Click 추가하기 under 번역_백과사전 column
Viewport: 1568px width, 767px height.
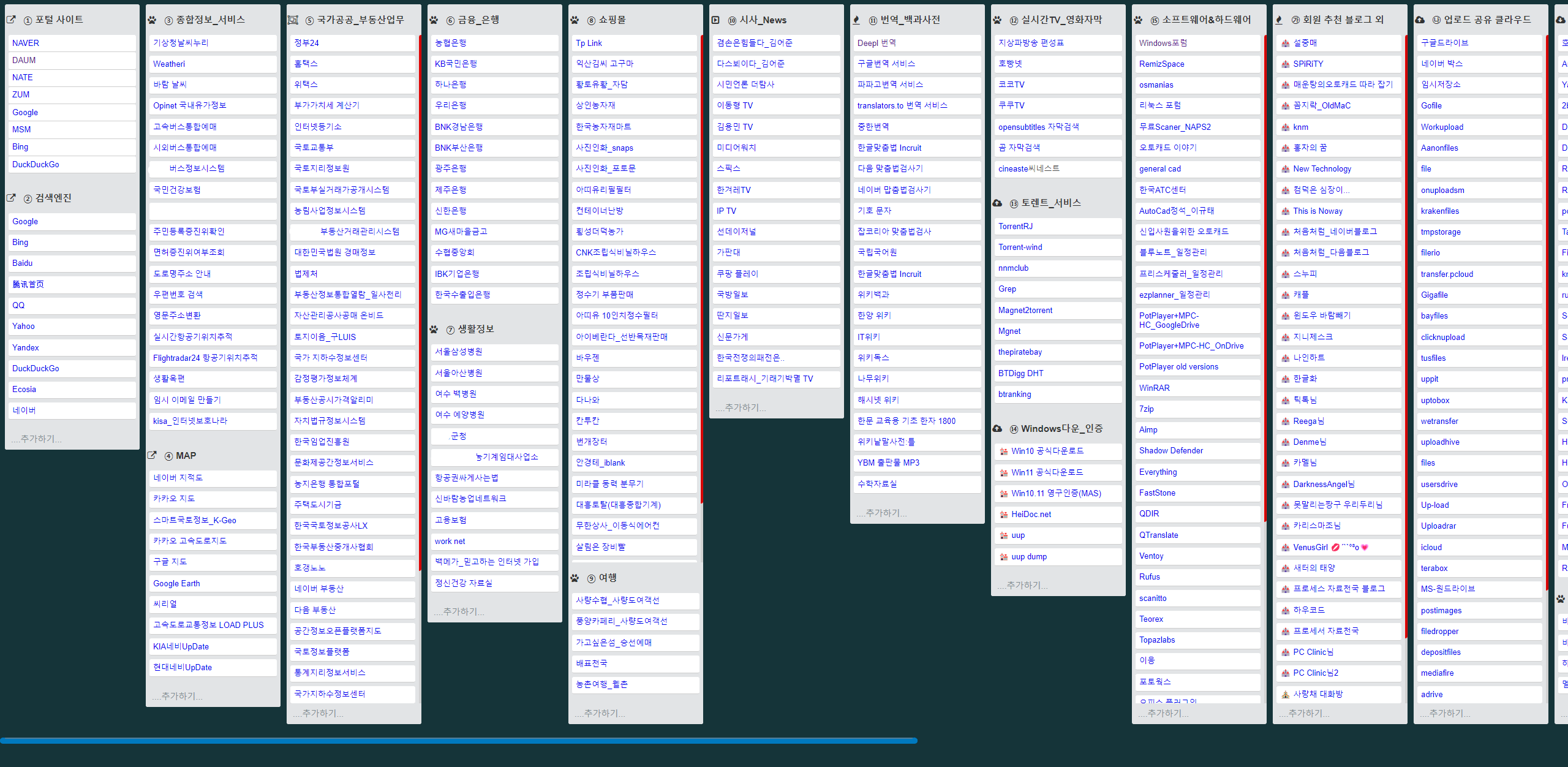(x=881, y=513)
